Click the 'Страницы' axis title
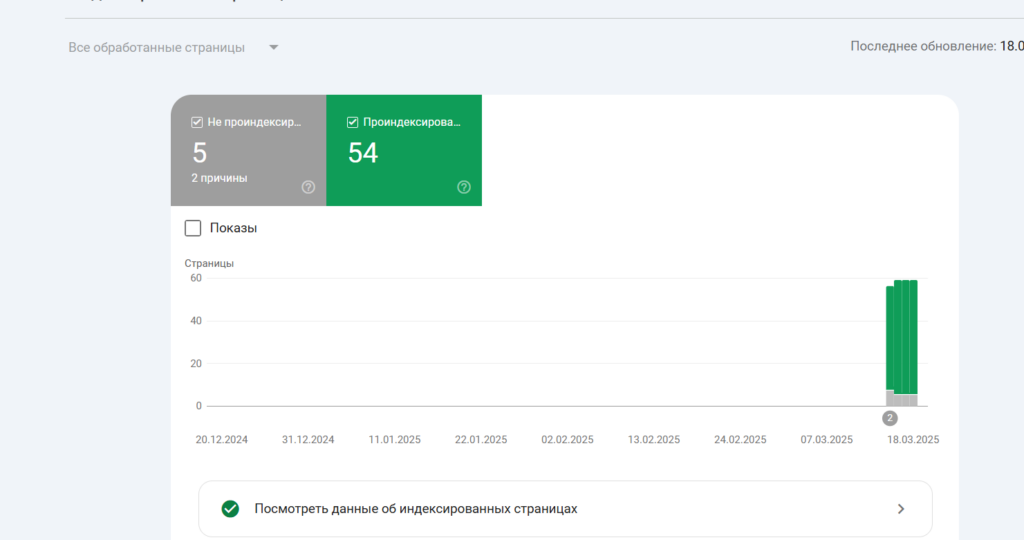 point(209,263)
